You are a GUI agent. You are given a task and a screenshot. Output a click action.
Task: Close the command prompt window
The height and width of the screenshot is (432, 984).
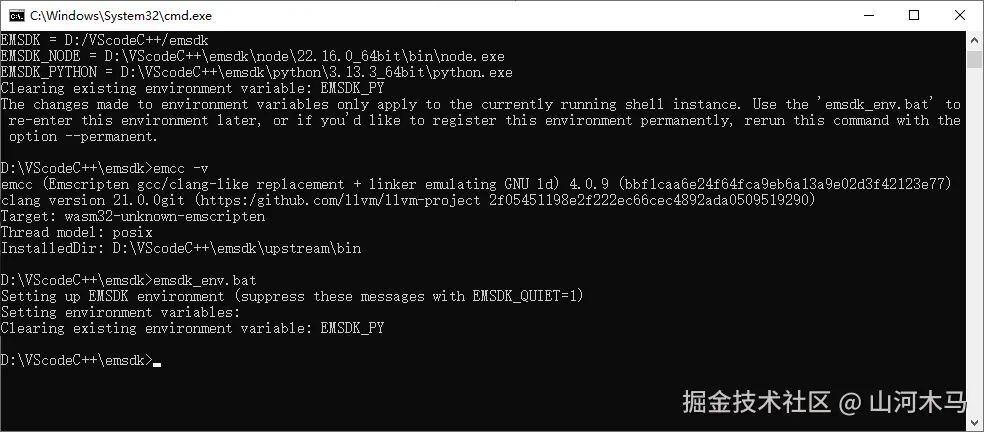[x=960, y=16]
